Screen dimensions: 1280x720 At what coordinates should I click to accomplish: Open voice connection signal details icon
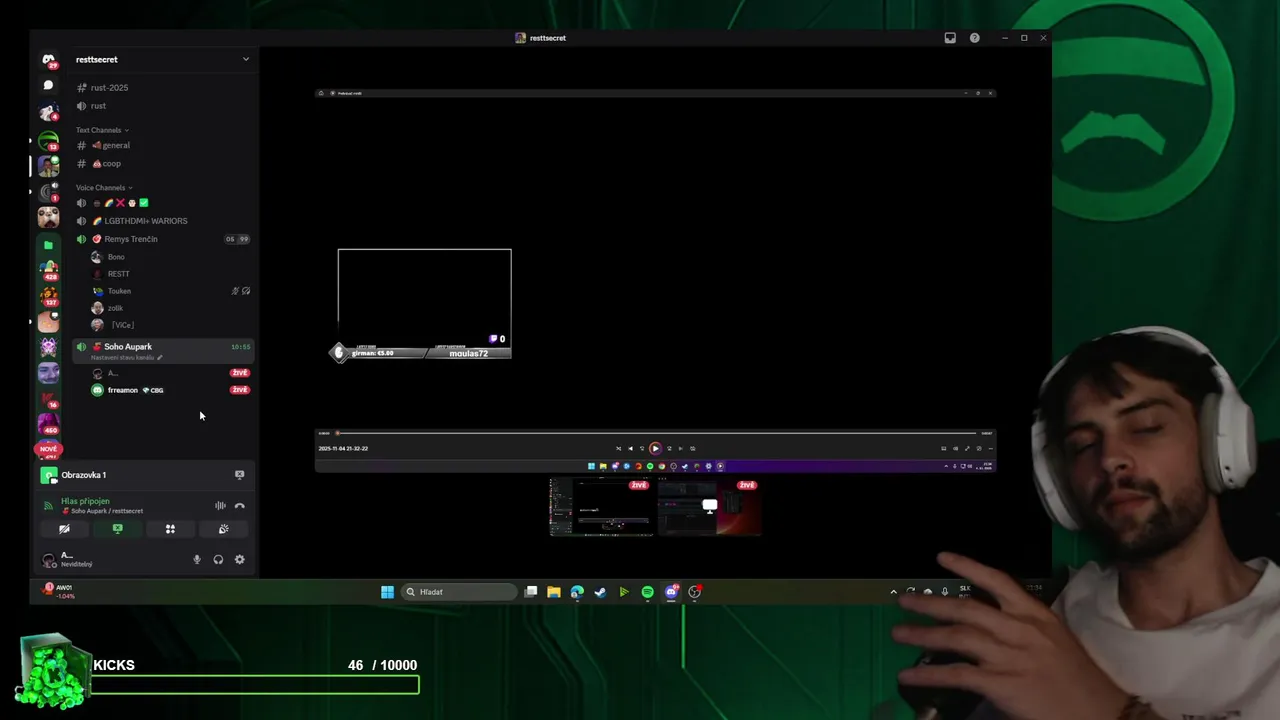pyautogui.click(x=48, y=506)
